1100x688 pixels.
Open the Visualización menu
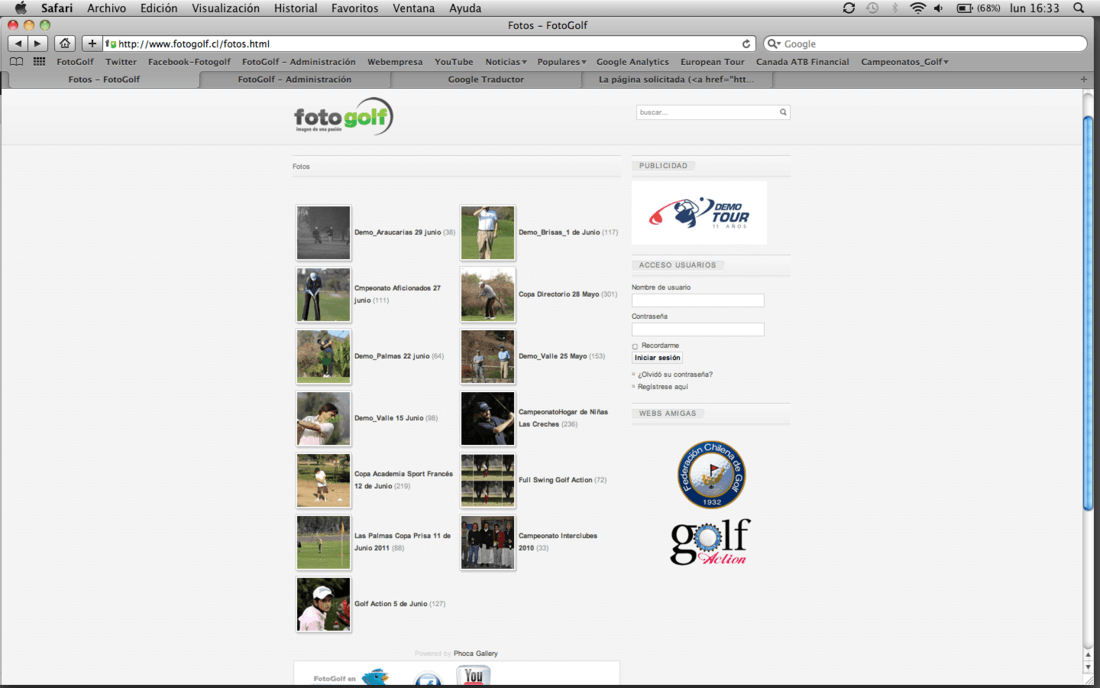click(x=225, y=8)
